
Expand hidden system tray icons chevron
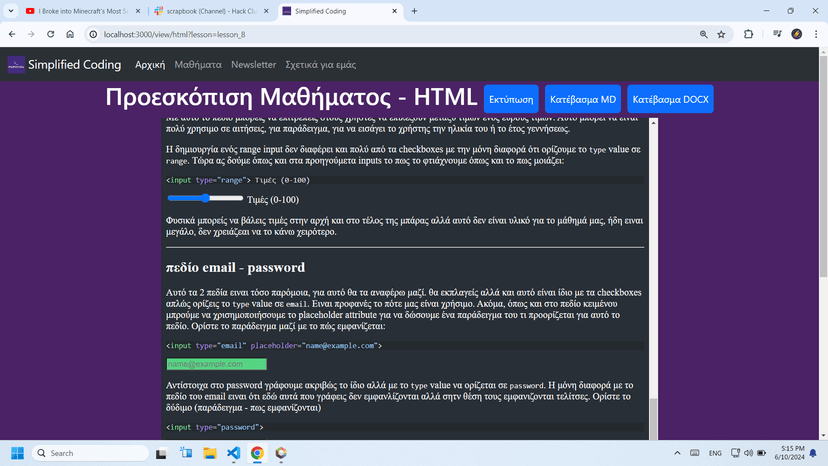[677, 453]
